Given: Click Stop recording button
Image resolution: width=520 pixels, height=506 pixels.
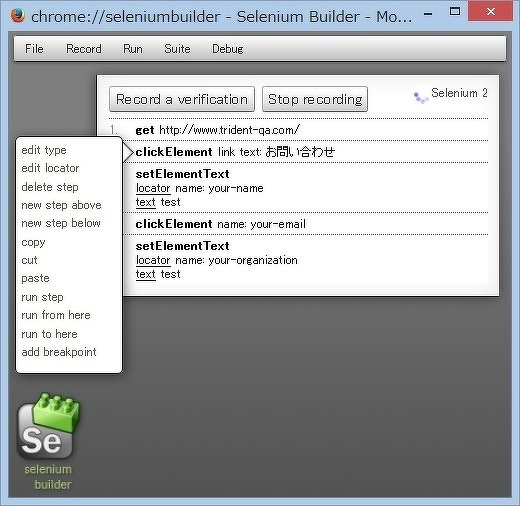Looking at the screenshot, I should point(315,99).
